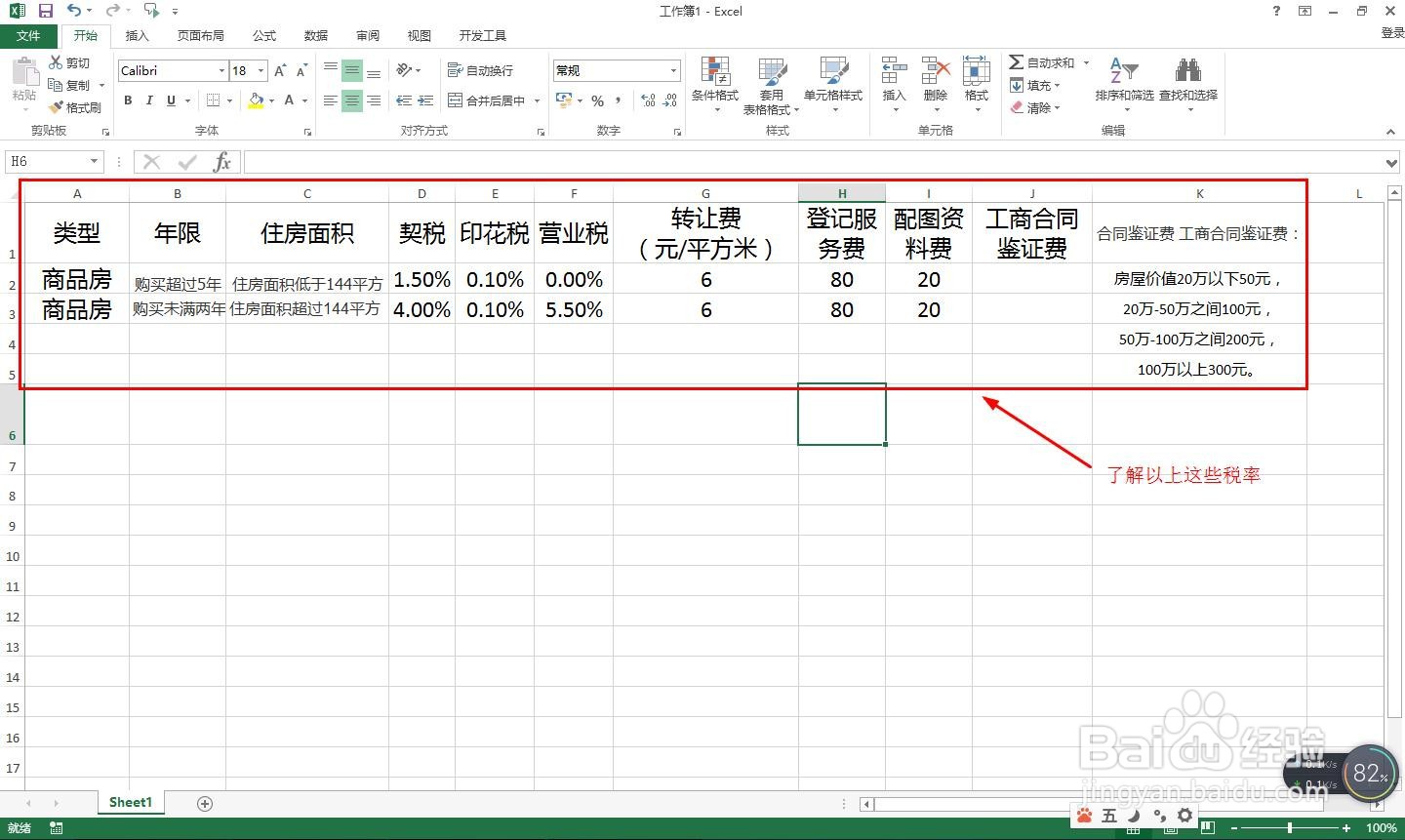This screenshot has height=840, width=1405.
Task: Click the fill color bucket swatch
Action: [256, 100]
